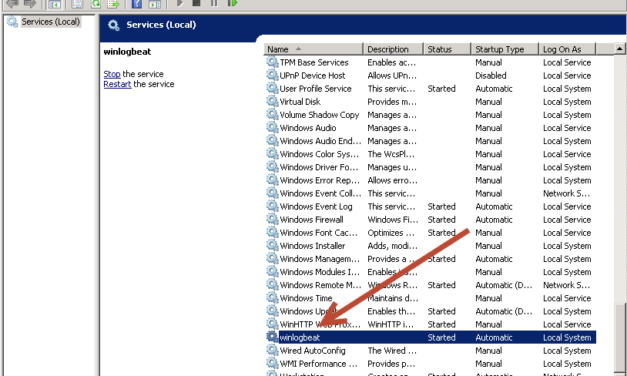Click the gear icon of winlogbeat service
The height and width of the screenshot is (376, 627).
[x=272, y=337]
